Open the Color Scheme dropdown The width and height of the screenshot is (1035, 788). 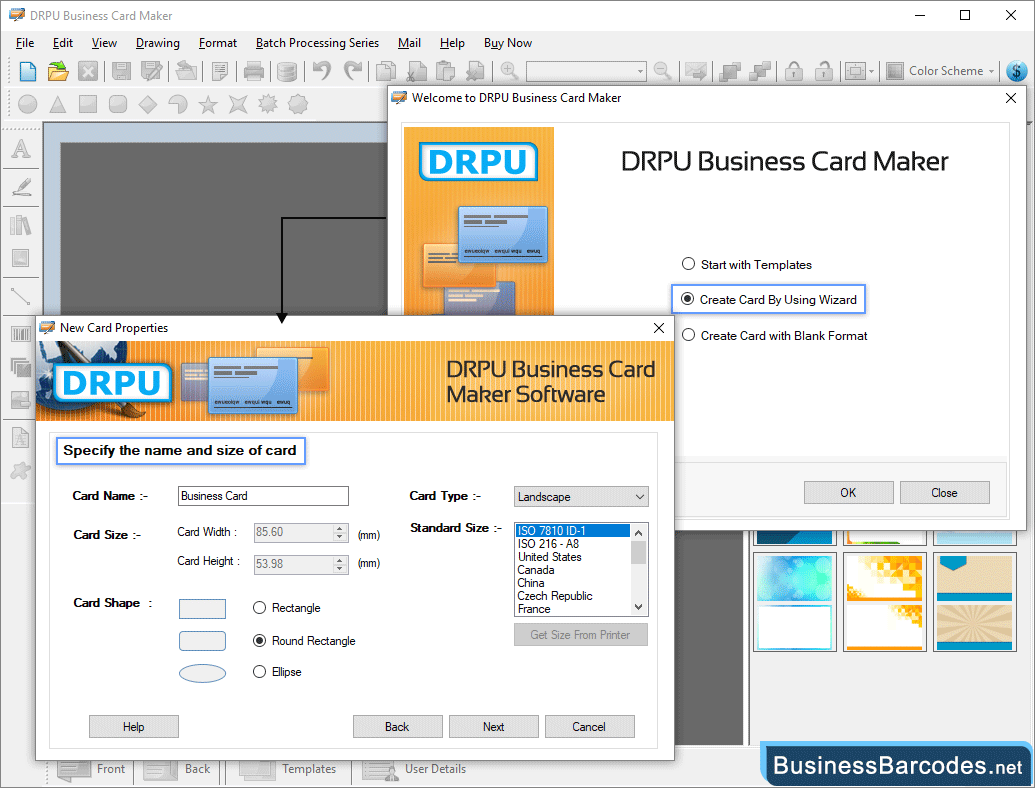pos(941,71)
